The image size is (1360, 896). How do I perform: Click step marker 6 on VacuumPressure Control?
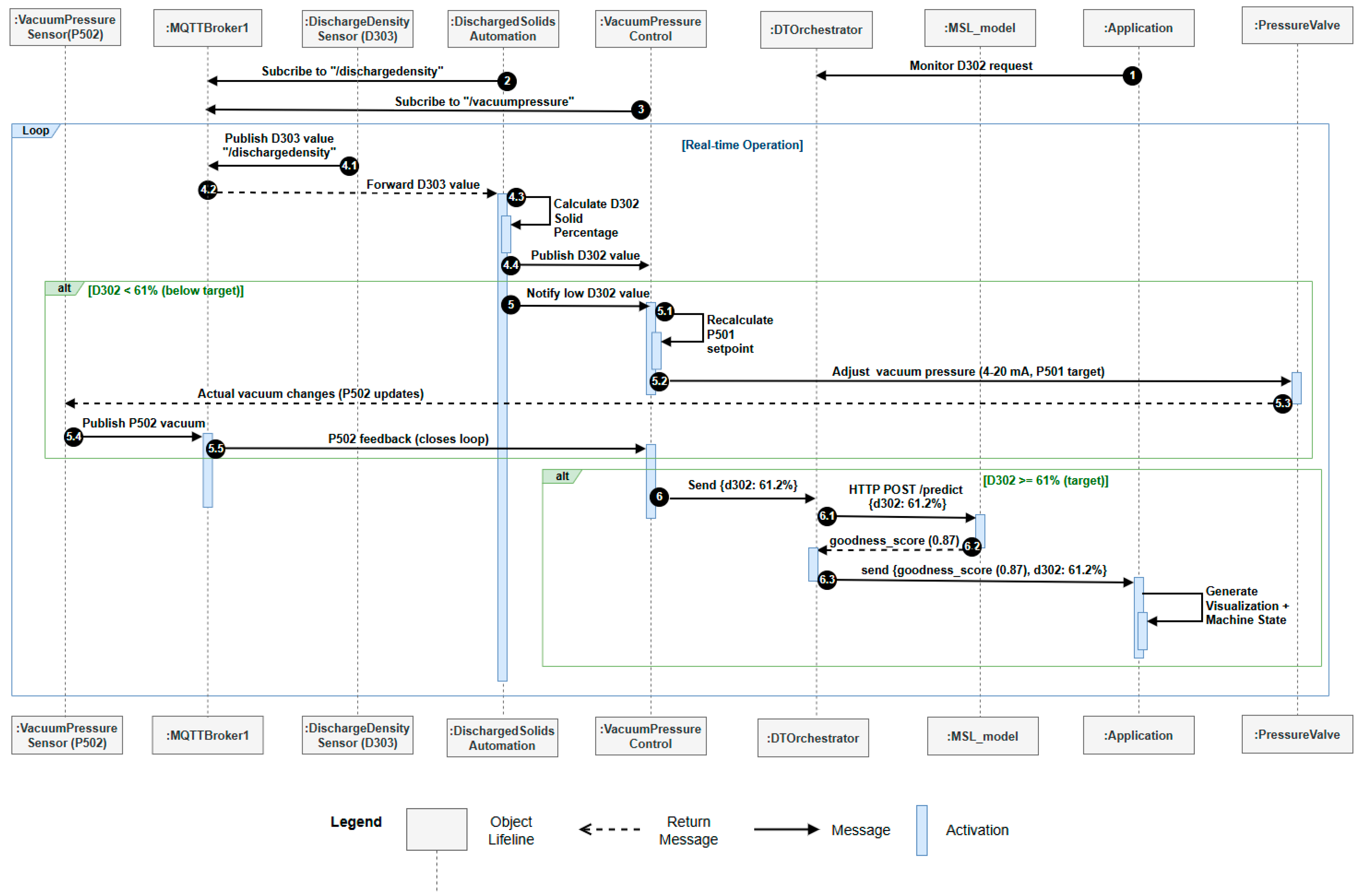pos(659,497)
